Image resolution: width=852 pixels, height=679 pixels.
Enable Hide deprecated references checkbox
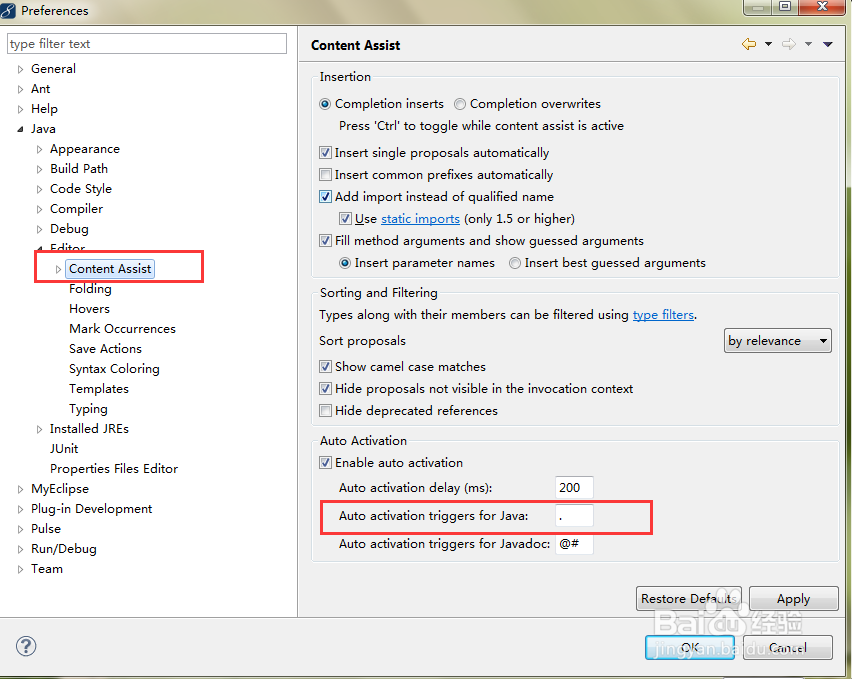(x=325, y=411)
